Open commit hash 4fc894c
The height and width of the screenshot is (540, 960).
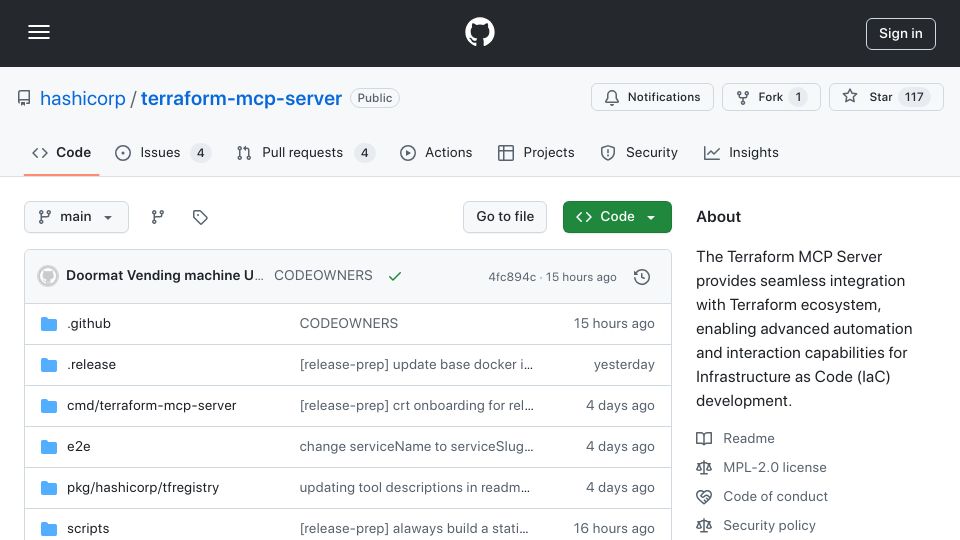click(x=512, y=277)
